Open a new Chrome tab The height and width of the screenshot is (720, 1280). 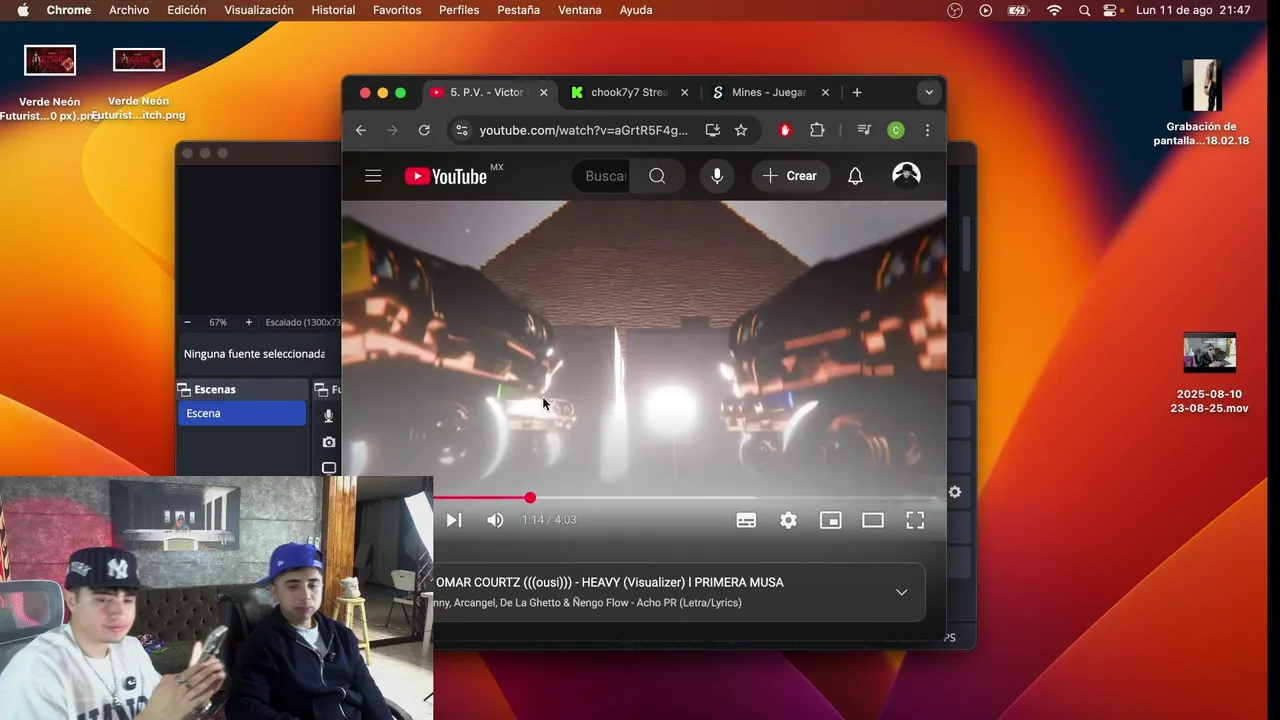(x=857, y=92)
